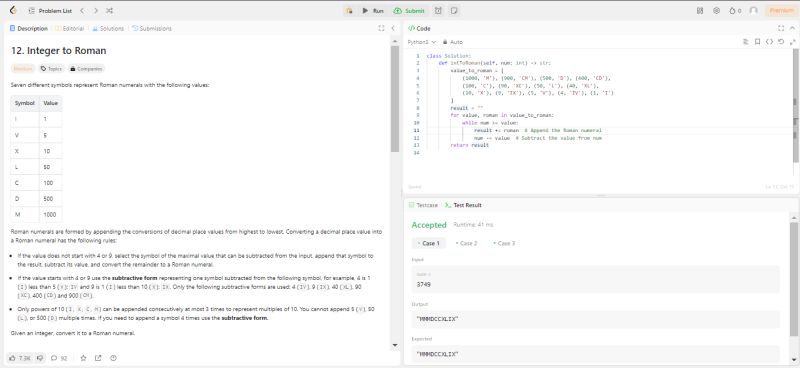Pick a random problem with shuffle icon
Image resolution: width=800 pixels, height=368 pixels.
(x=109, y=10)
